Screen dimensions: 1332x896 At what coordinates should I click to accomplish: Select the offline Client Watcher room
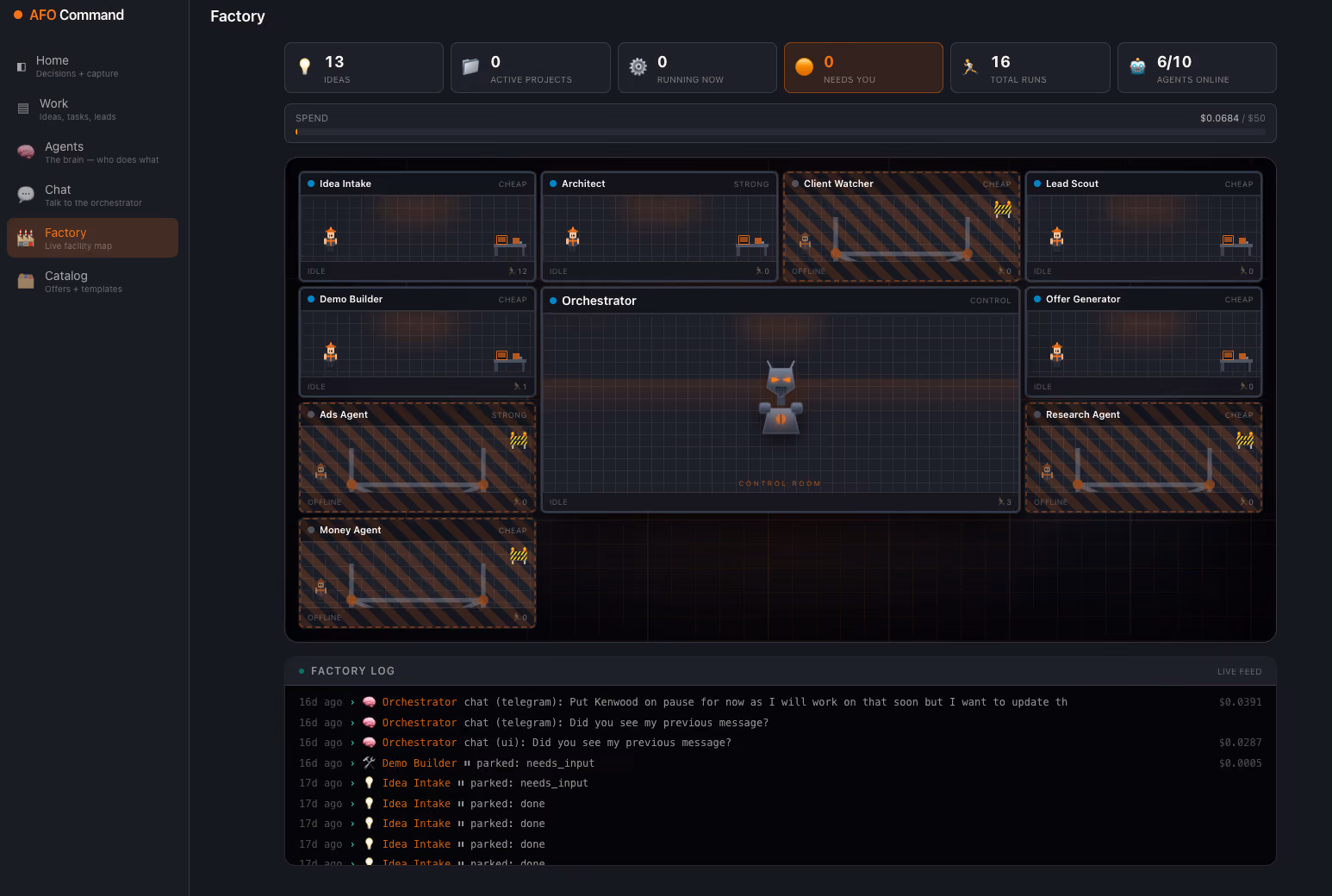(901, 227)
